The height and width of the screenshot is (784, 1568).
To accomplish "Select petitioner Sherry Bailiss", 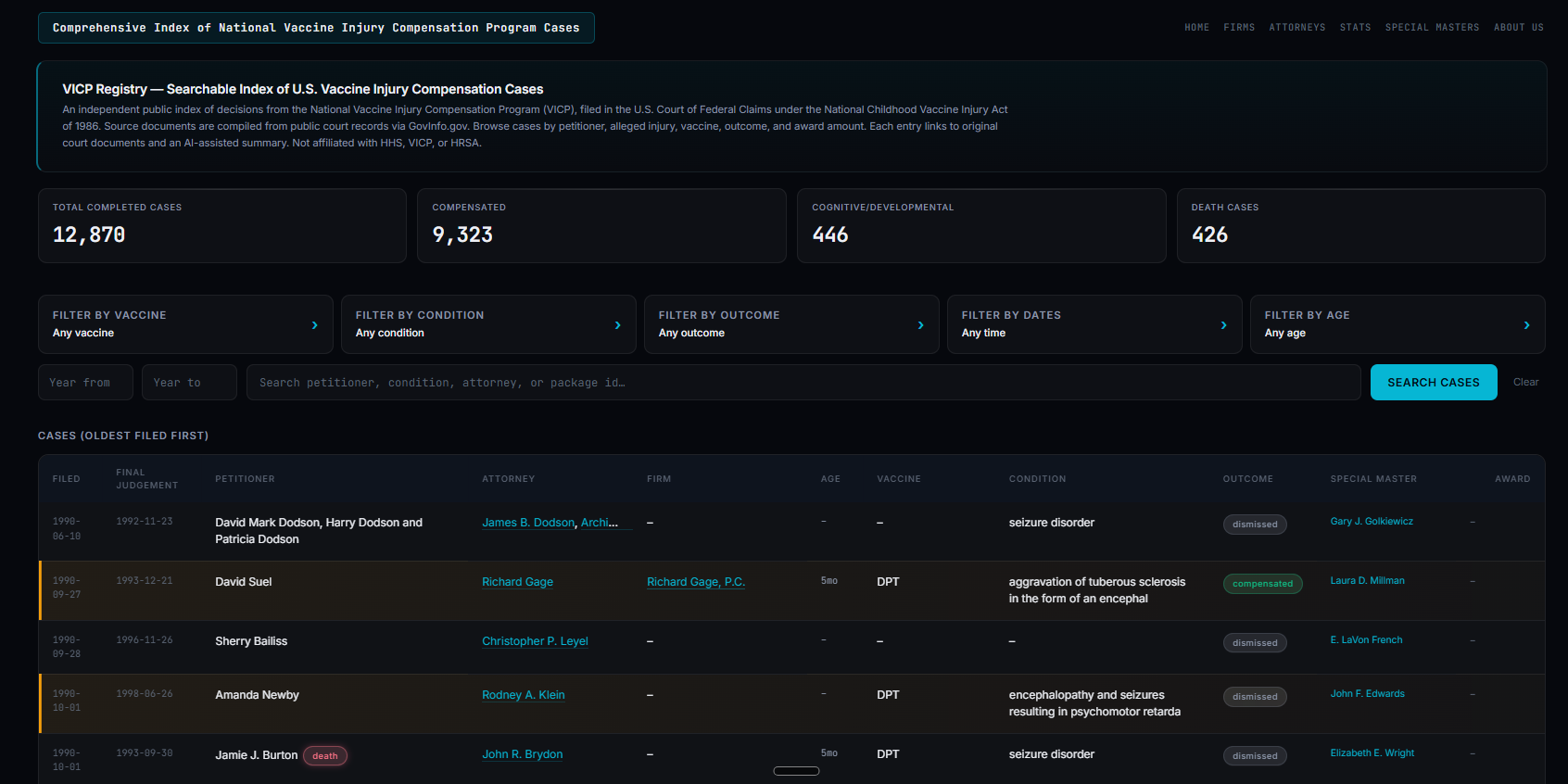I will click(x=251, y=641).
